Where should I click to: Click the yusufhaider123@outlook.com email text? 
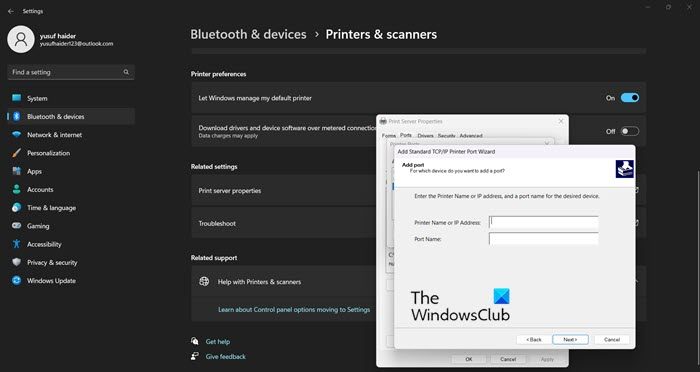(76, 44)
